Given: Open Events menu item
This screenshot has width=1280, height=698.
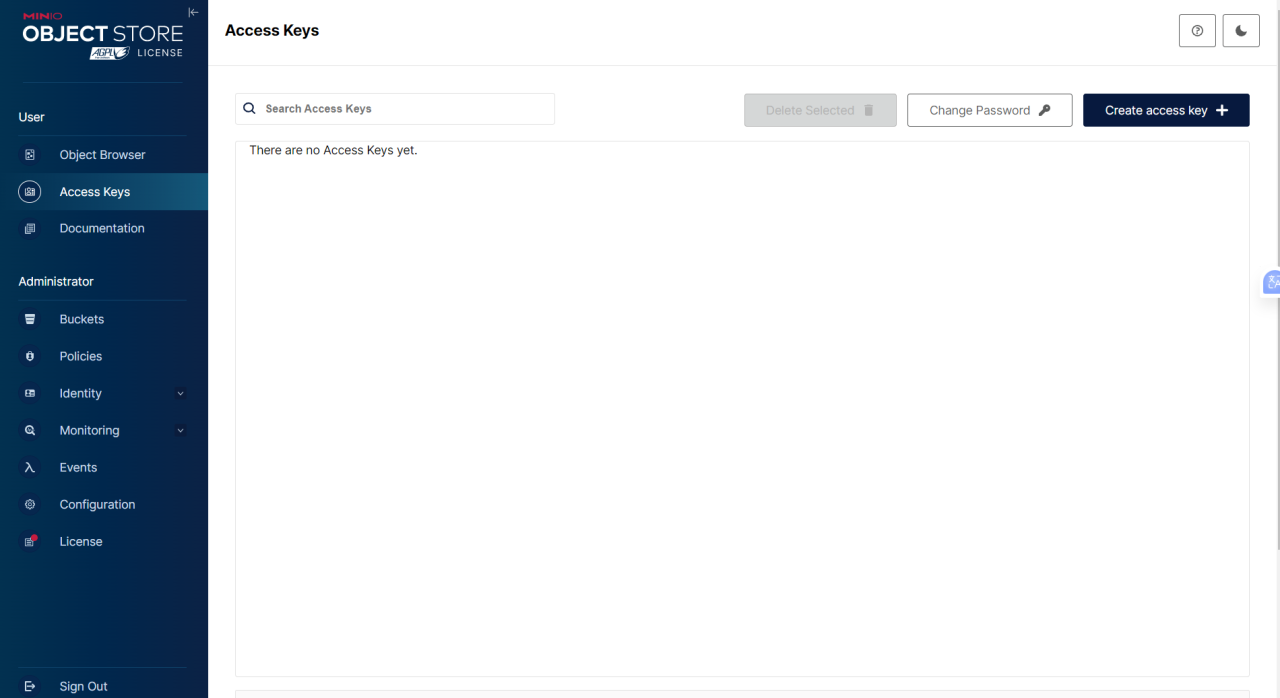Looking at the screenshot, I should coord(103,468).
